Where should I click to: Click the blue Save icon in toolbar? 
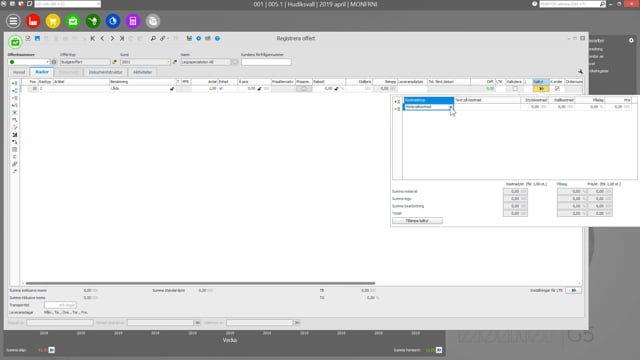click(x=37, y=38)
